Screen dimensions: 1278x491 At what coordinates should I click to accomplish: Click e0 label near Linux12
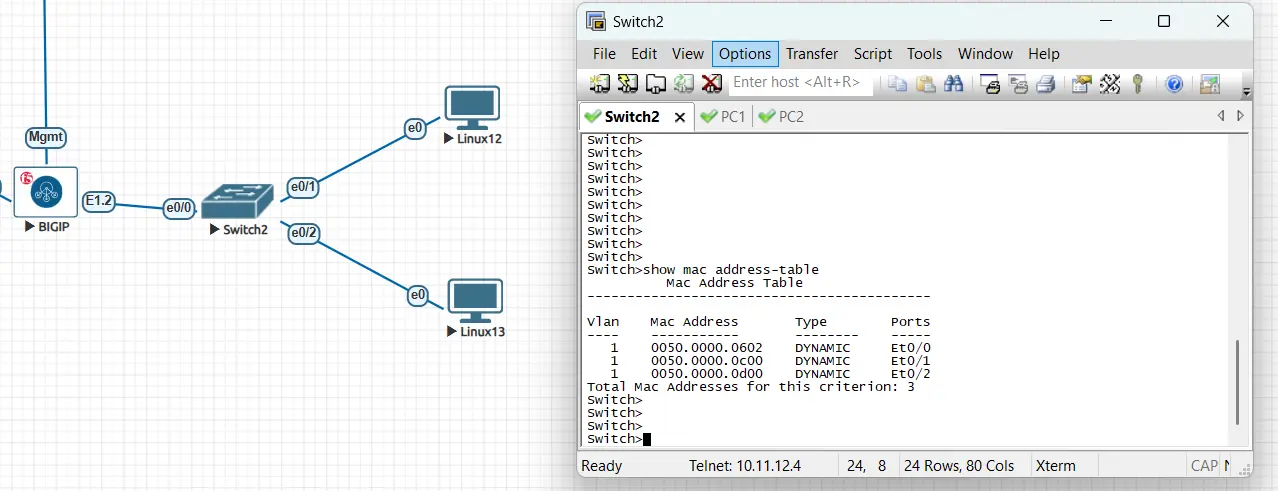[x=415, y=128]
